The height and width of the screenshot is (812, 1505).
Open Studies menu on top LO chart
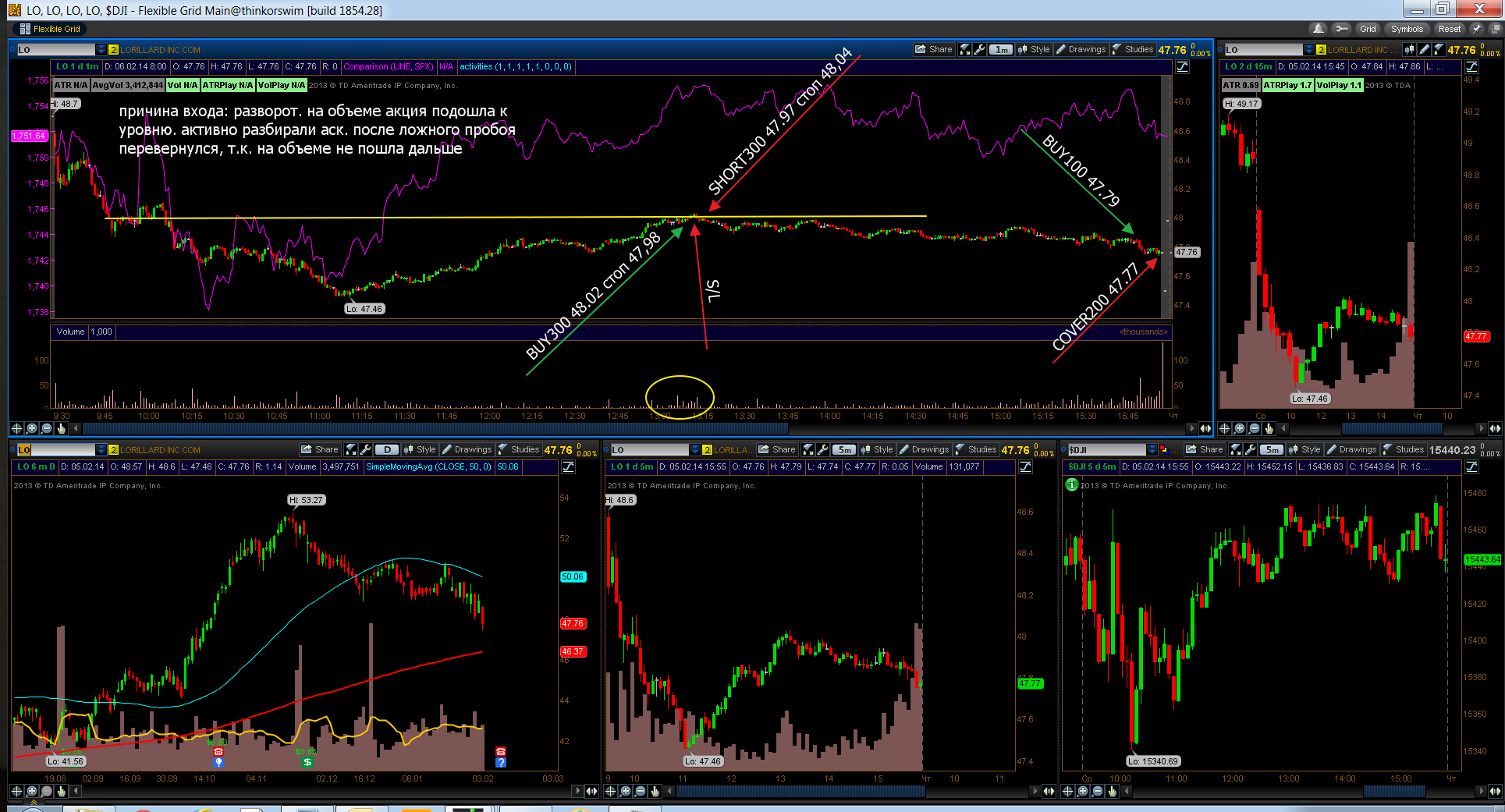point(1133,49)
